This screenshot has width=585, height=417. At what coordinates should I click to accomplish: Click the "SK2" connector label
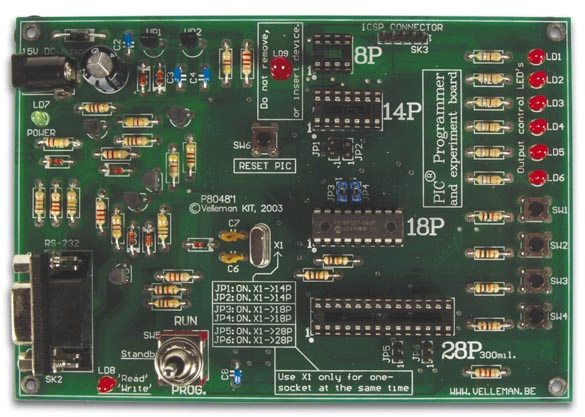pos(54,380)
